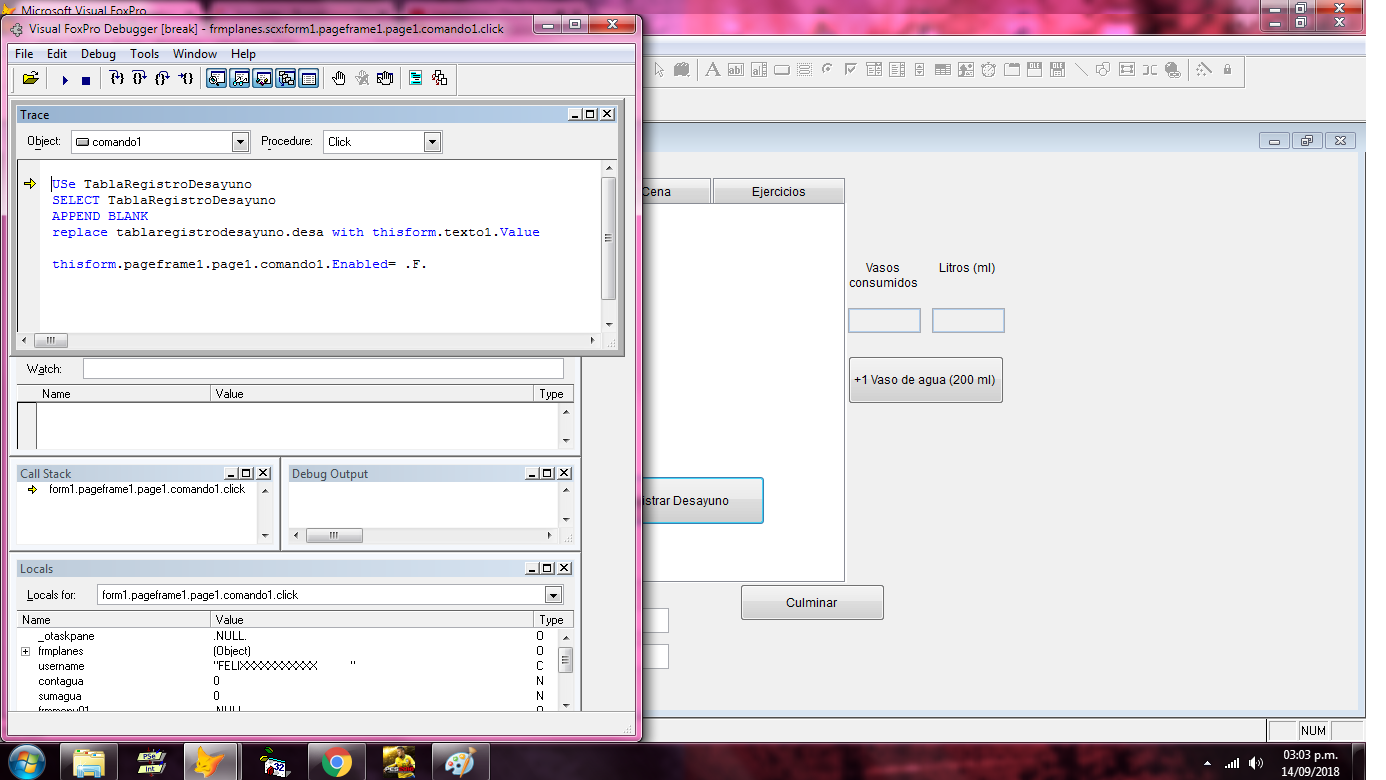
Task: Select the Command Button control tool
Action: [x=782, y=69]
